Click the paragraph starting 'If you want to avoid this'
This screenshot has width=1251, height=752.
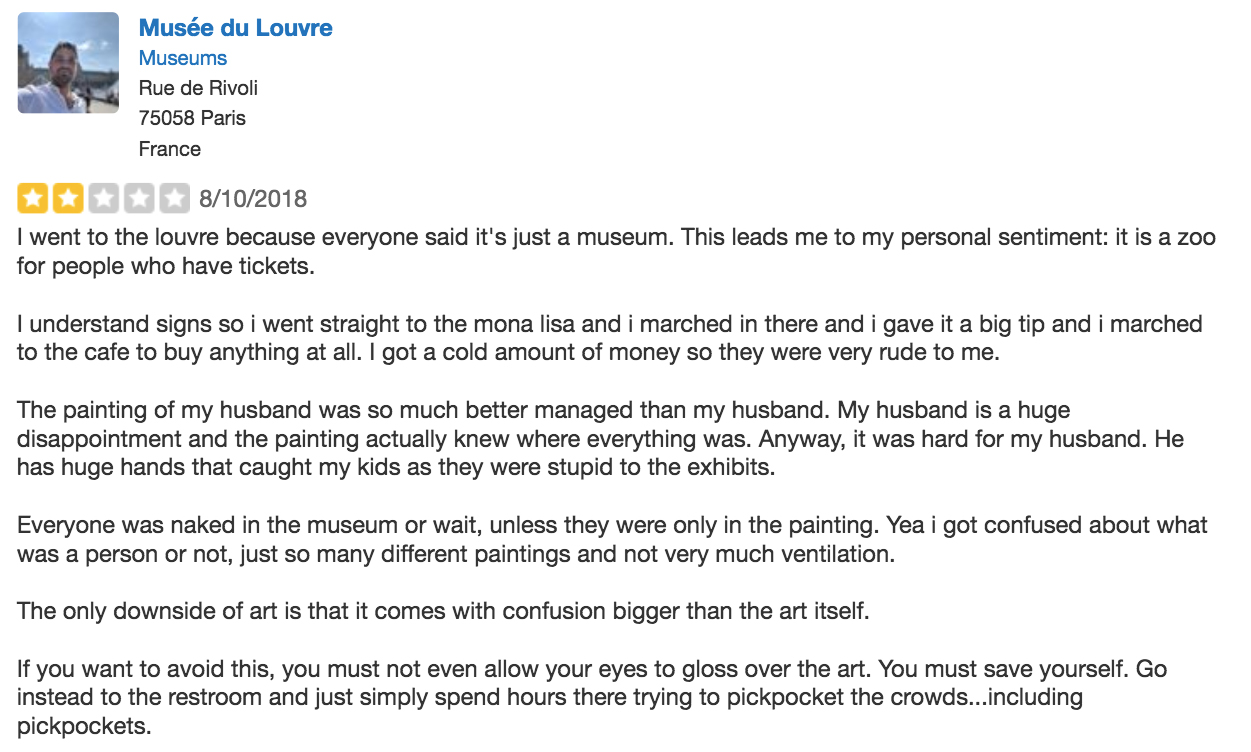(592, 697)
